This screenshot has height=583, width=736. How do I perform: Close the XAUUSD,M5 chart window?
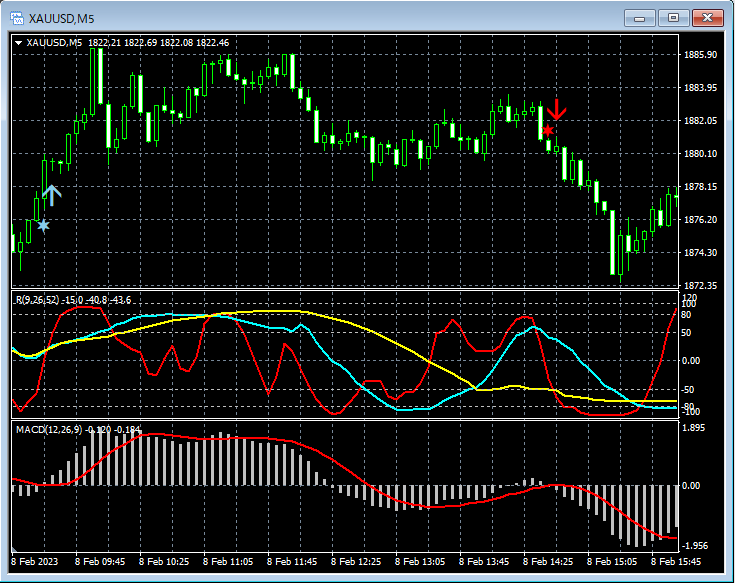click(x=708, y=18)
